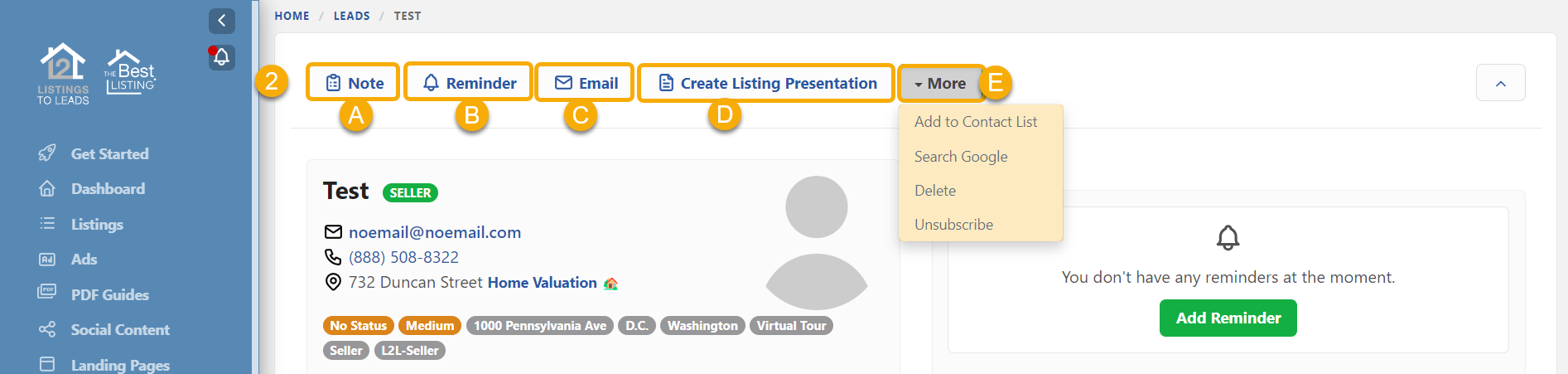Viewport: 1568px width, 374px height.
Task: Navigate to Leads in the breadcrumb
Action: pos(351,16)
